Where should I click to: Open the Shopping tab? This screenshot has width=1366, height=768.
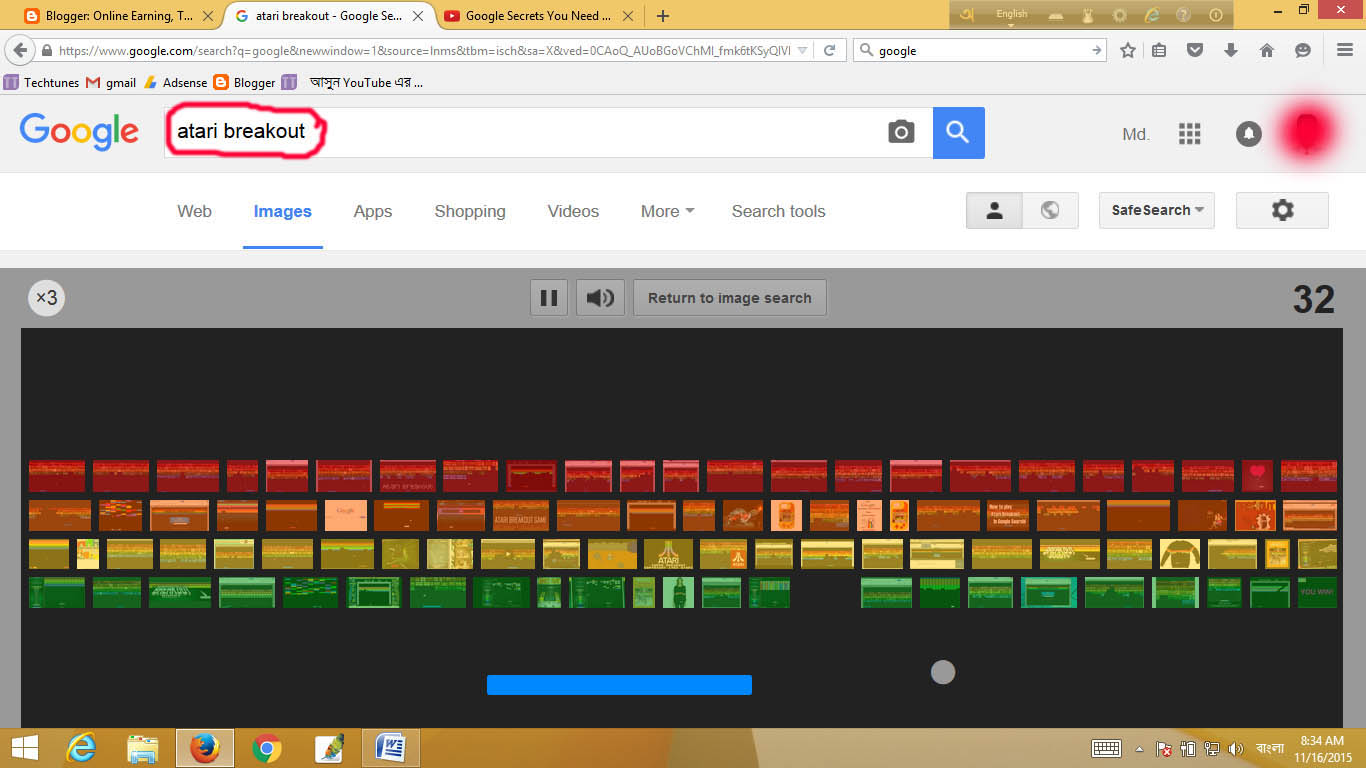[x=470, y=211]
